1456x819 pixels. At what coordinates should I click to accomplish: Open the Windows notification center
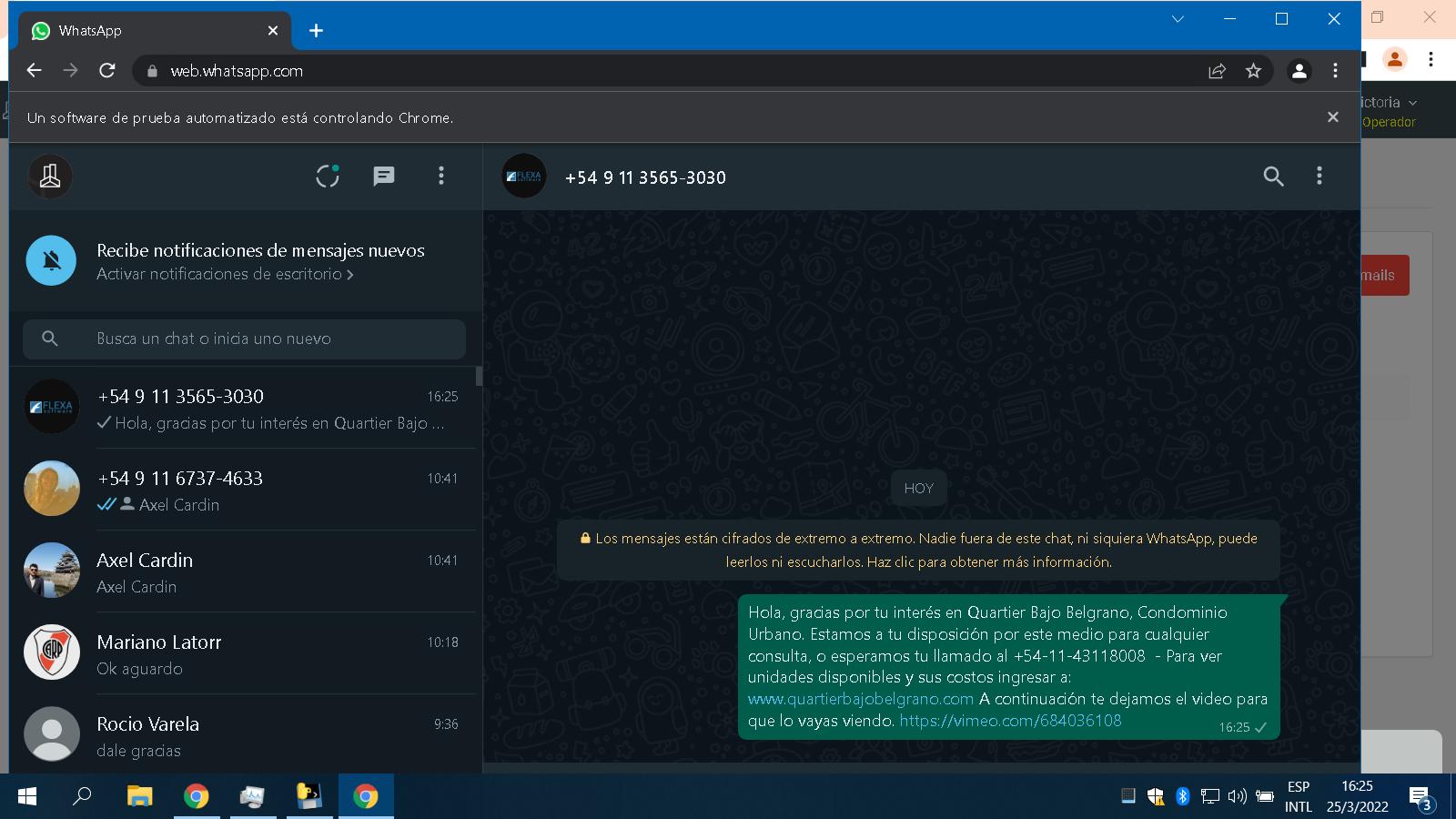(1421, 798)
